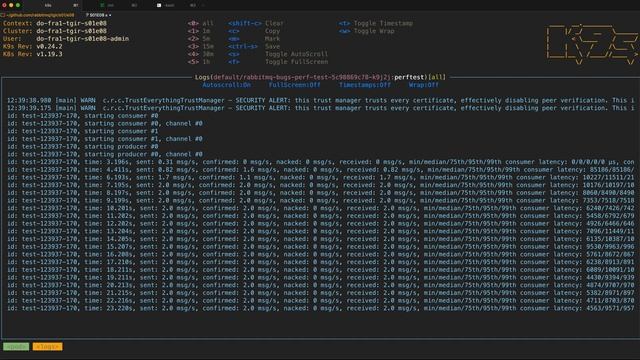Click the FullScreen:Off indicator
The height and width of the screenshot is (360, 640).
pyautogui.click(x=294, y=85)
